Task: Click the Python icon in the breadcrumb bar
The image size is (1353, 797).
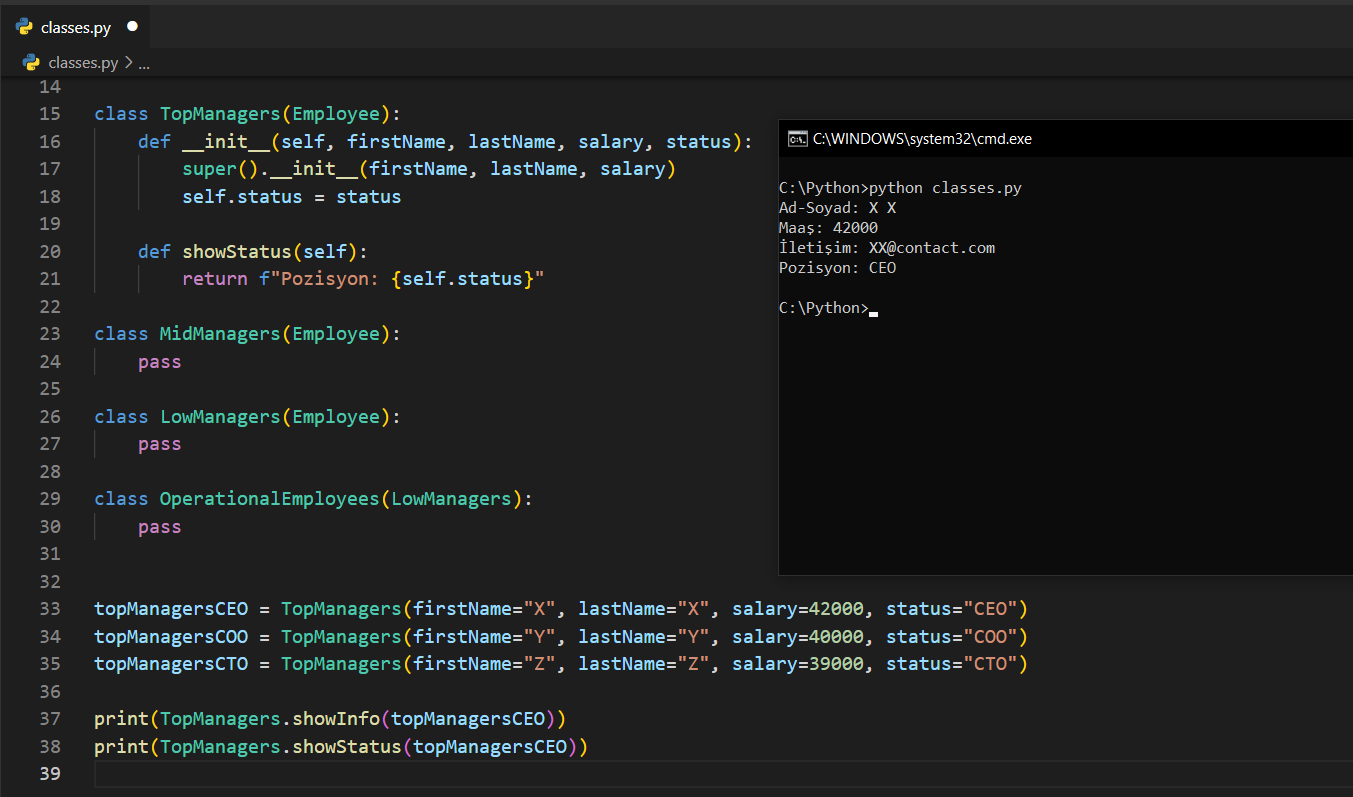Action: tap(31, 62)
